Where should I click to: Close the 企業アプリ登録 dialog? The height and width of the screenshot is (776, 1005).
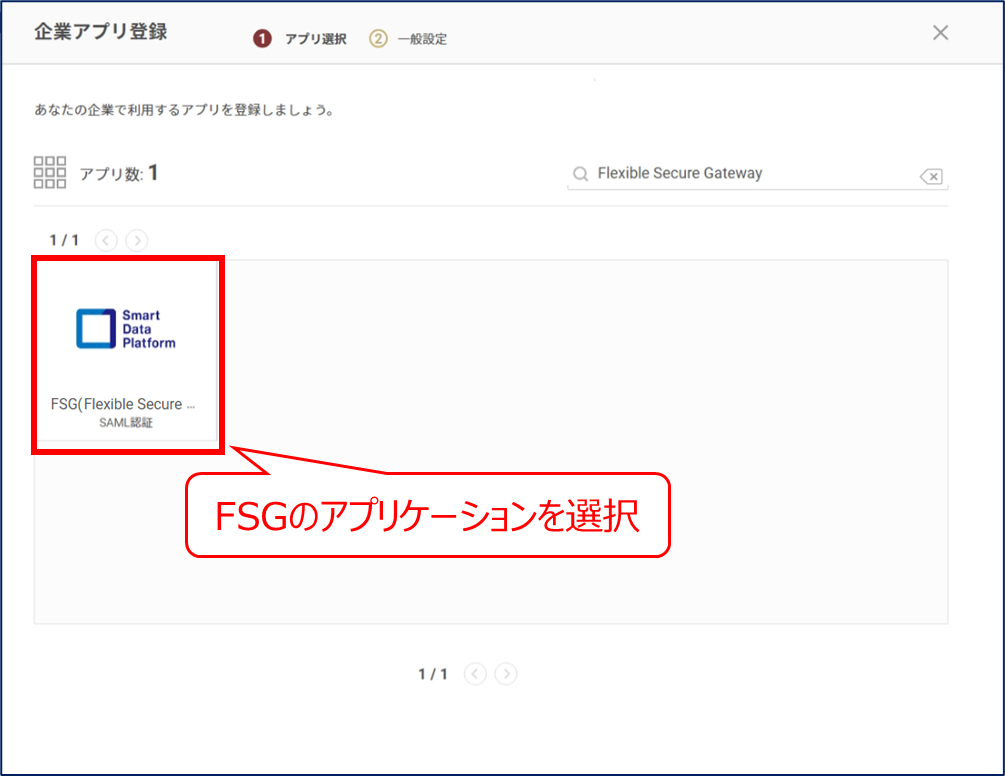click(940, 33)
